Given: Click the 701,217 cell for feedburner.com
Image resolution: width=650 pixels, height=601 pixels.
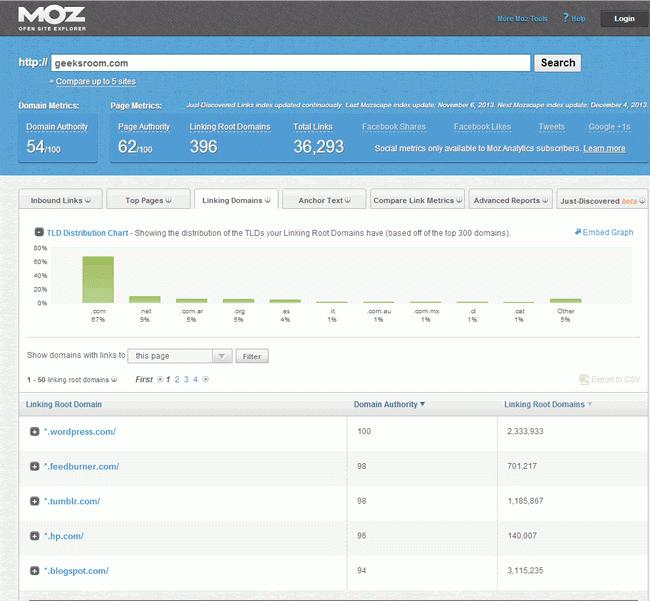Looking at the screenshot, I should tap(522, 466).
